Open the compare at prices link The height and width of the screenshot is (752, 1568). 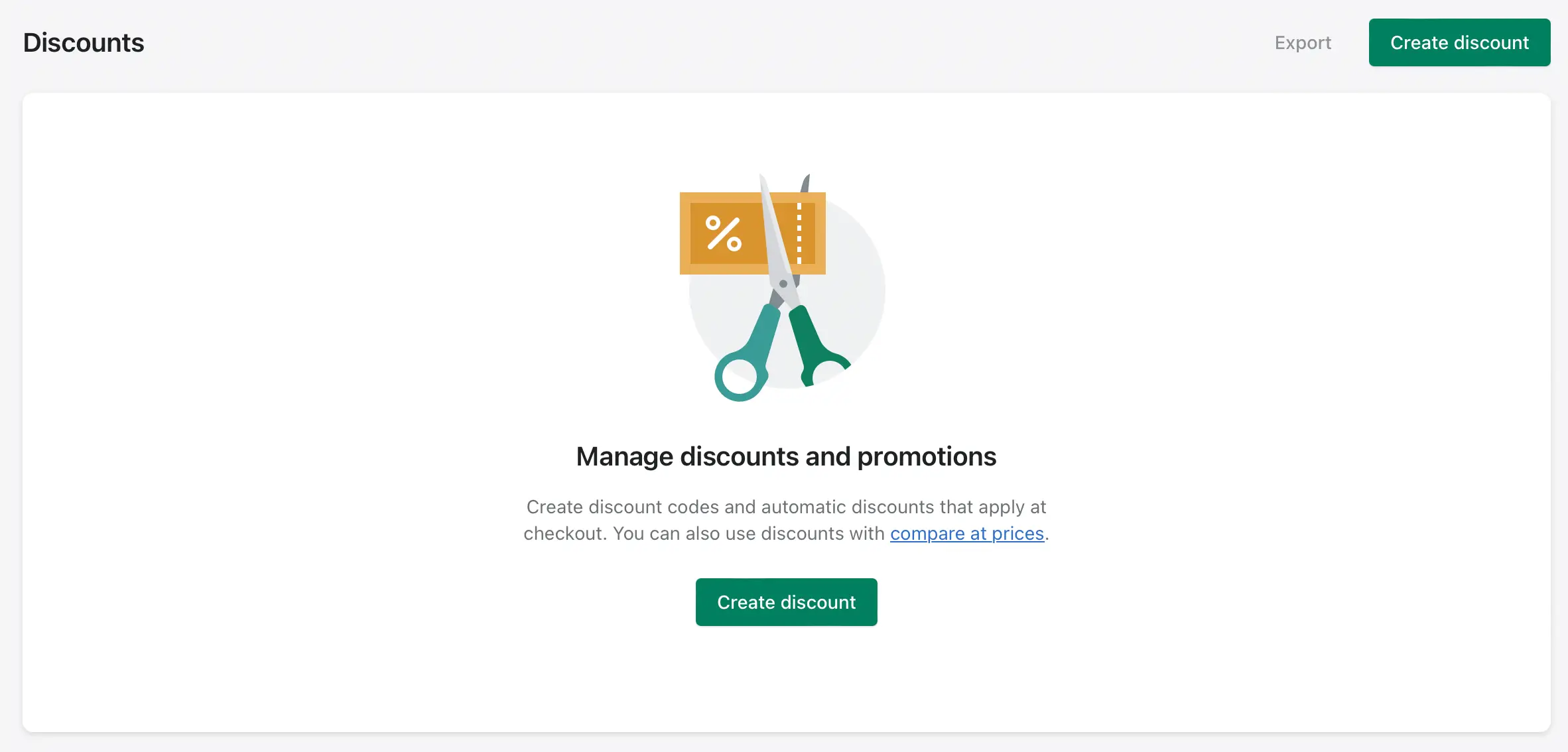coord(966,533)
